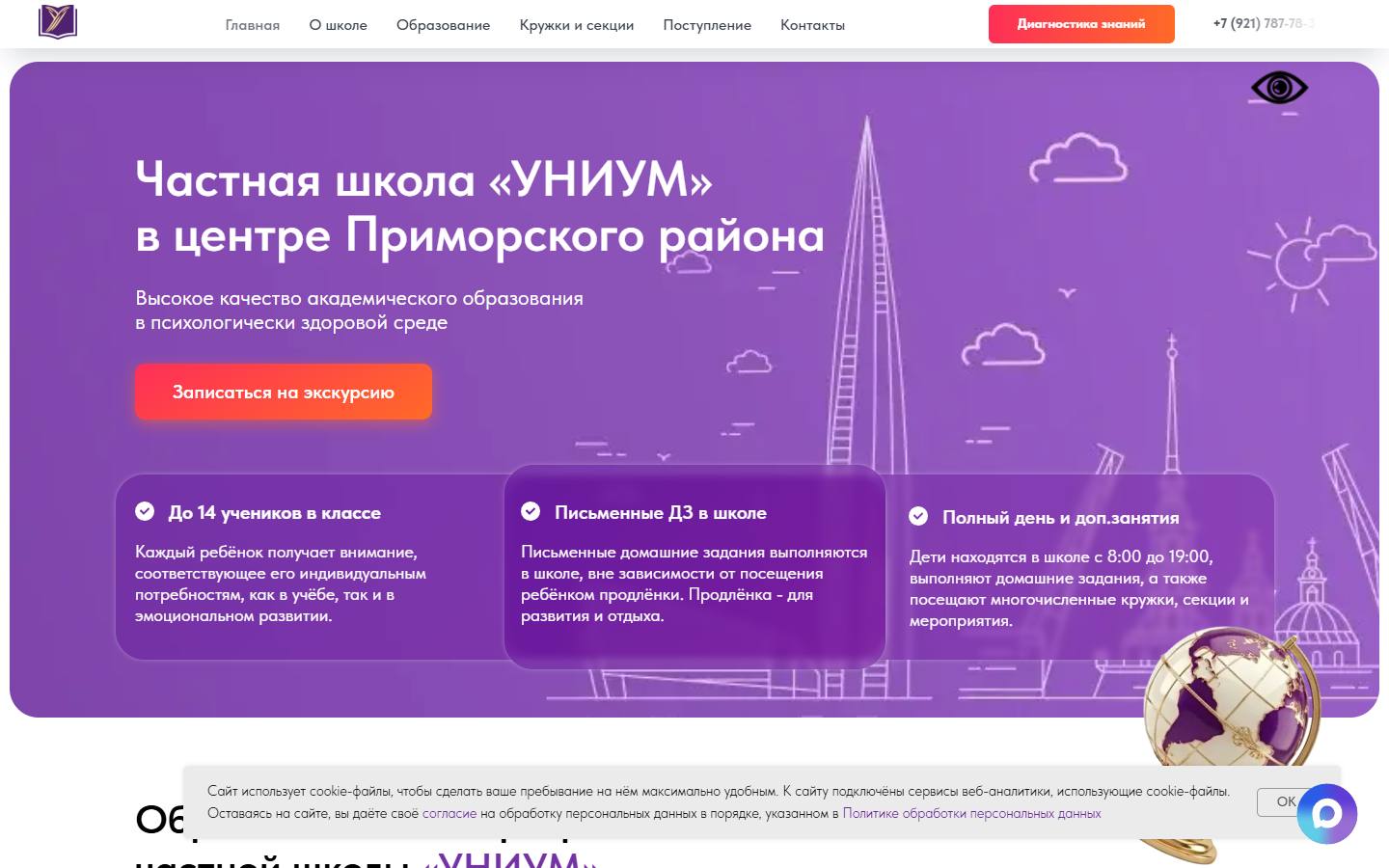
Task: Click the Письменные ДЗ в школе heading
Action: (x=661, y=513)
